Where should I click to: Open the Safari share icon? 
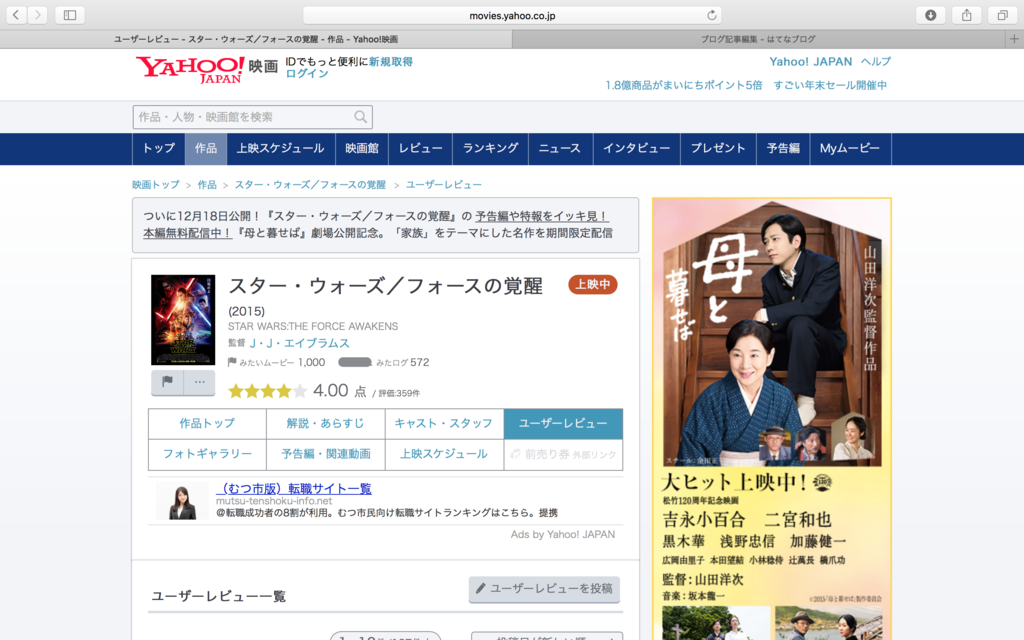coord(967,15)
